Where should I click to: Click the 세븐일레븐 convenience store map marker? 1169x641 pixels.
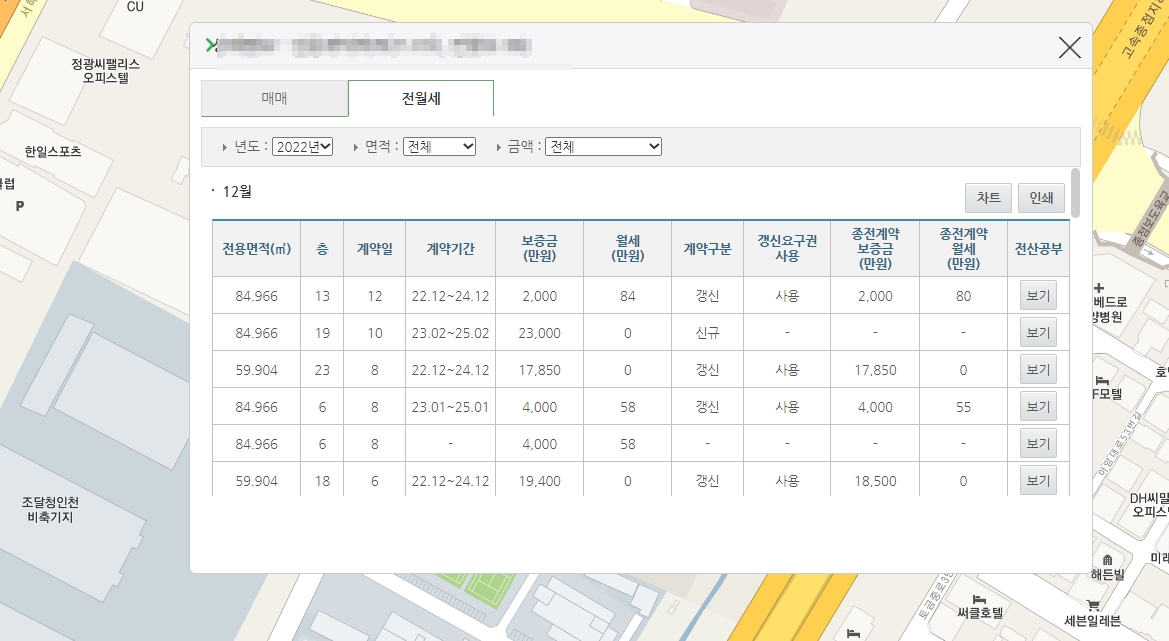pyautogui.click(x=1092, y=604)
